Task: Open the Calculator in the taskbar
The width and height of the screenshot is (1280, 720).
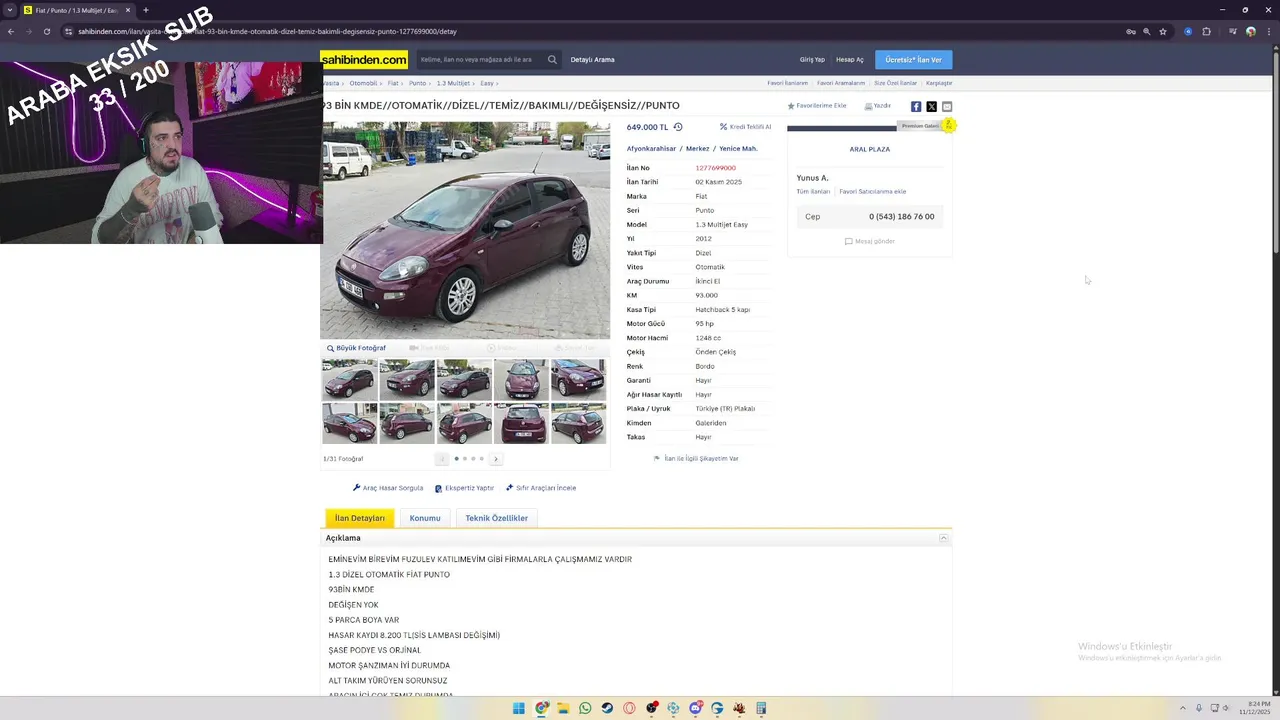Action: (x=761, y=708)
